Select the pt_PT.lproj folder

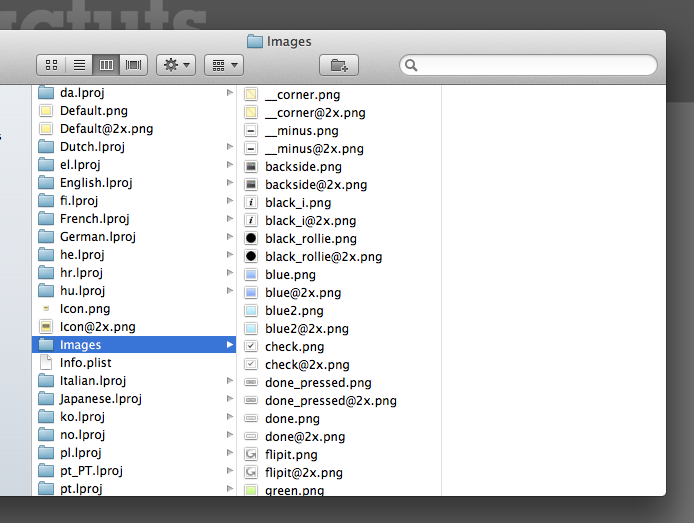tap(134, 470)
